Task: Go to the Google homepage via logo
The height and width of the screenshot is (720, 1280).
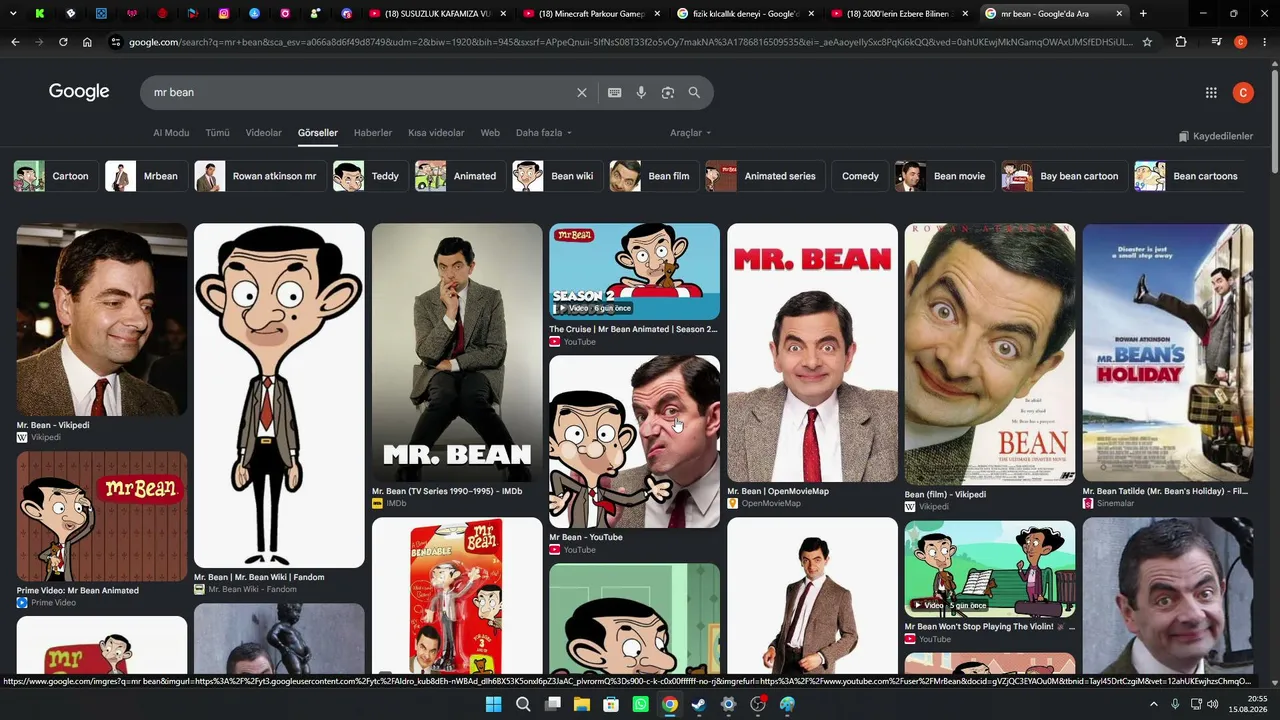Action: pyautogui.click(x=79, y=92)
